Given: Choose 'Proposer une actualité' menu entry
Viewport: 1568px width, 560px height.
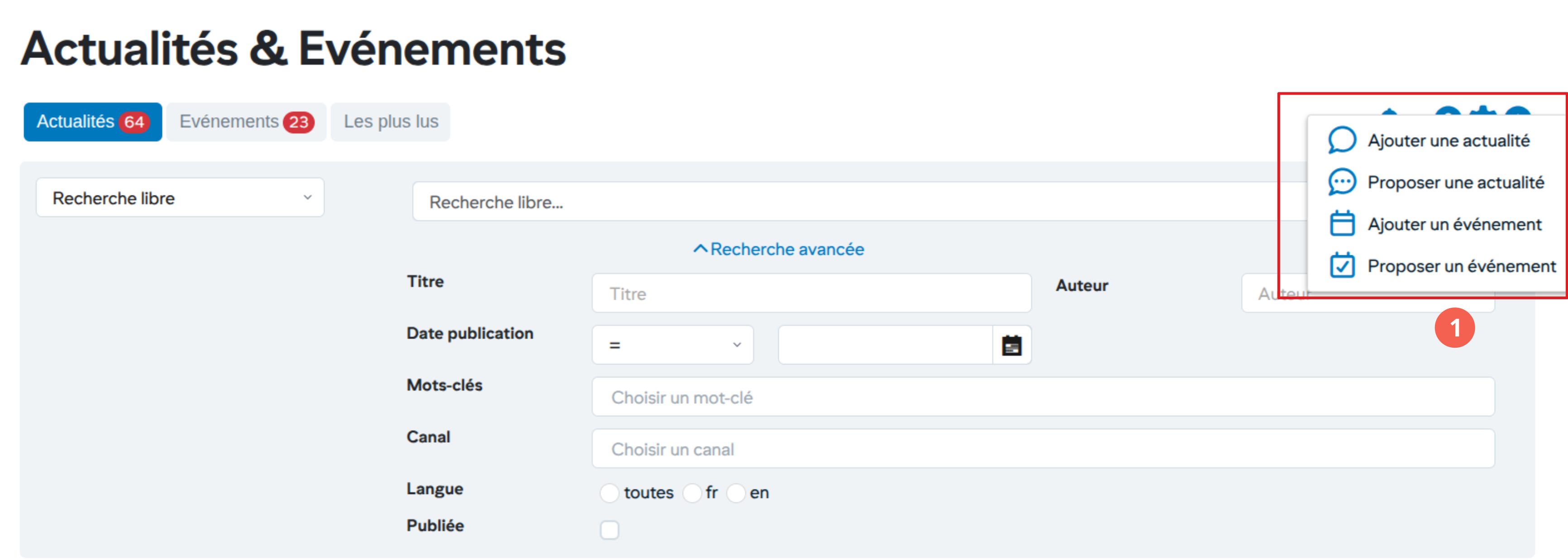Looking at the screenshot, I should (x=1455, y=182).
